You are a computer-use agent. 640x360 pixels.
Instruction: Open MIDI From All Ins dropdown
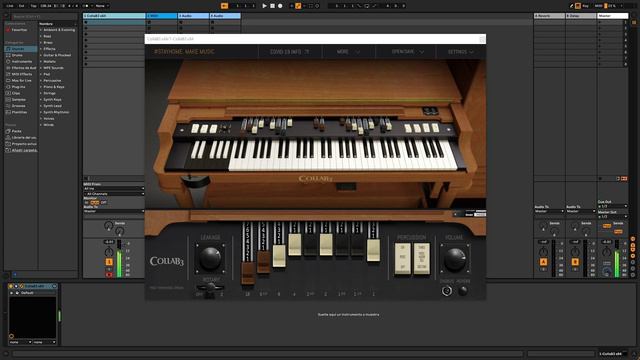point(114,189)
